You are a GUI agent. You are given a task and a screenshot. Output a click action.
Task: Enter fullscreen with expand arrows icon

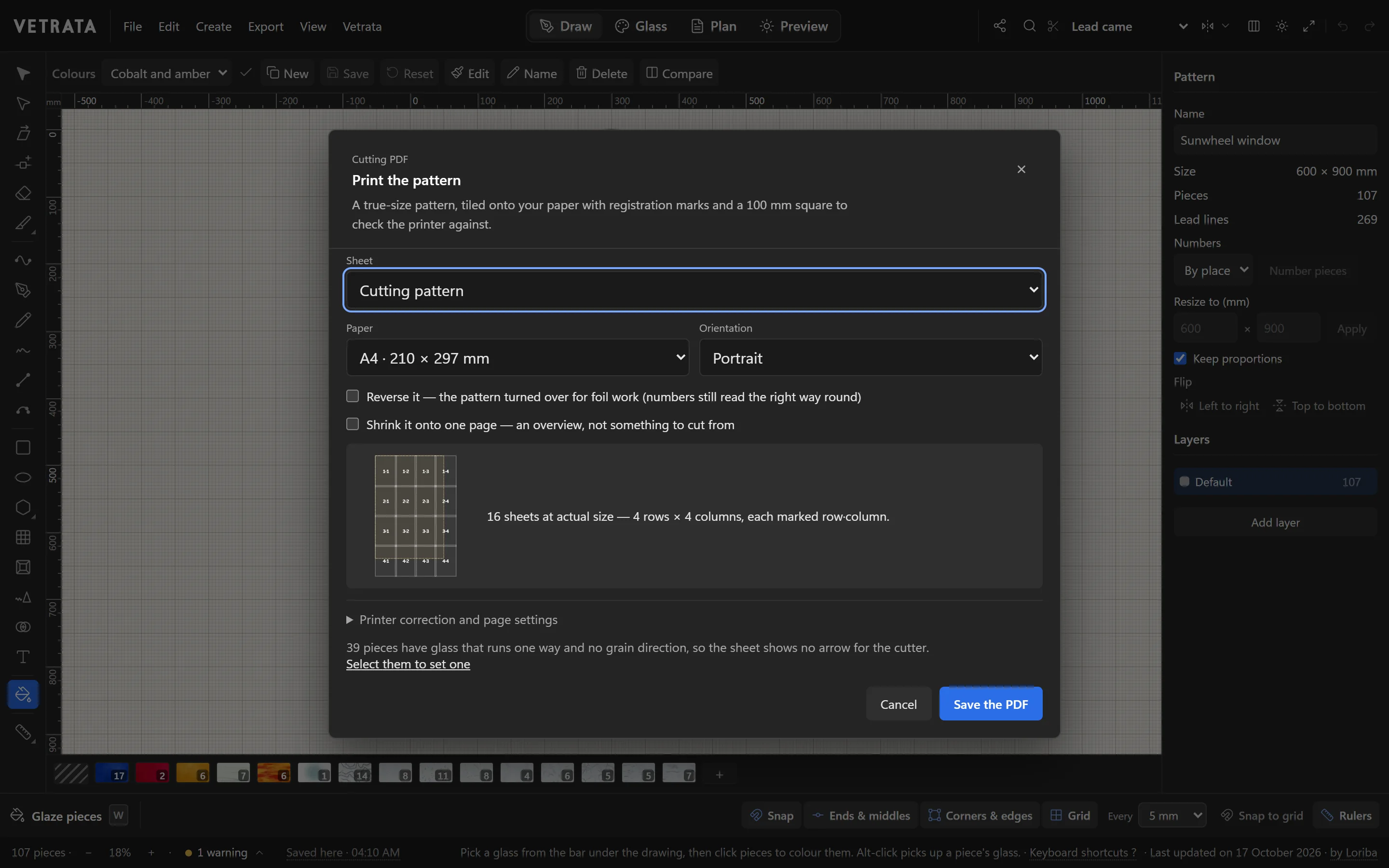coord(1308,27)
